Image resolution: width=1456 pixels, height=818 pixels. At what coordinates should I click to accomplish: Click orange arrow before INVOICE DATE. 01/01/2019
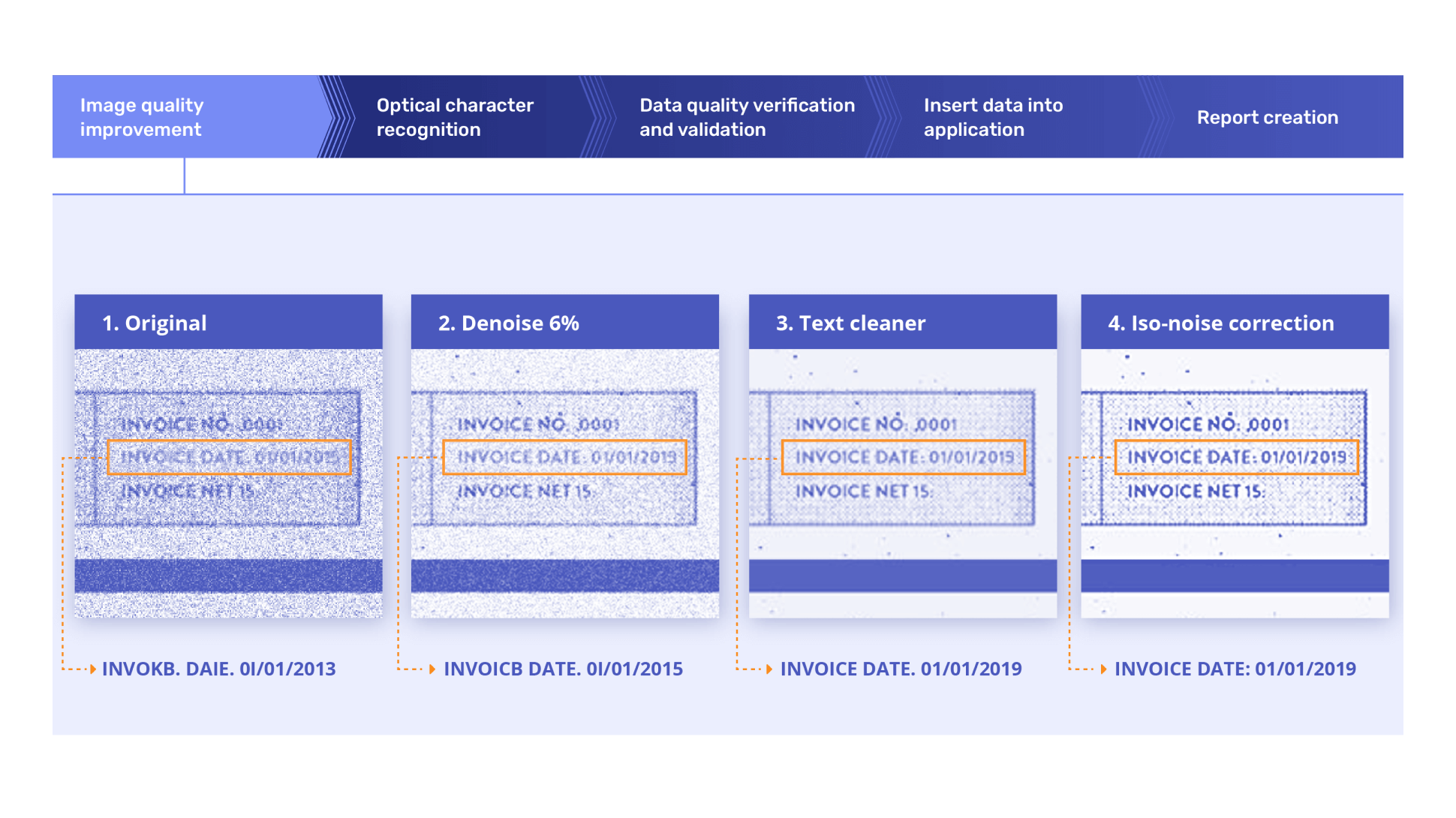click(x=769, y=669)
